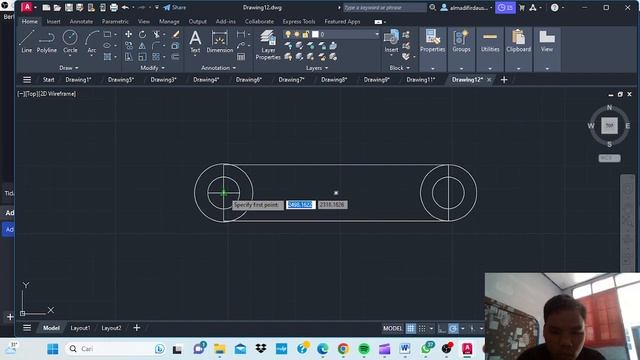Expand the Annotation panel
The image size is (640, 360).
coord(218,68)
